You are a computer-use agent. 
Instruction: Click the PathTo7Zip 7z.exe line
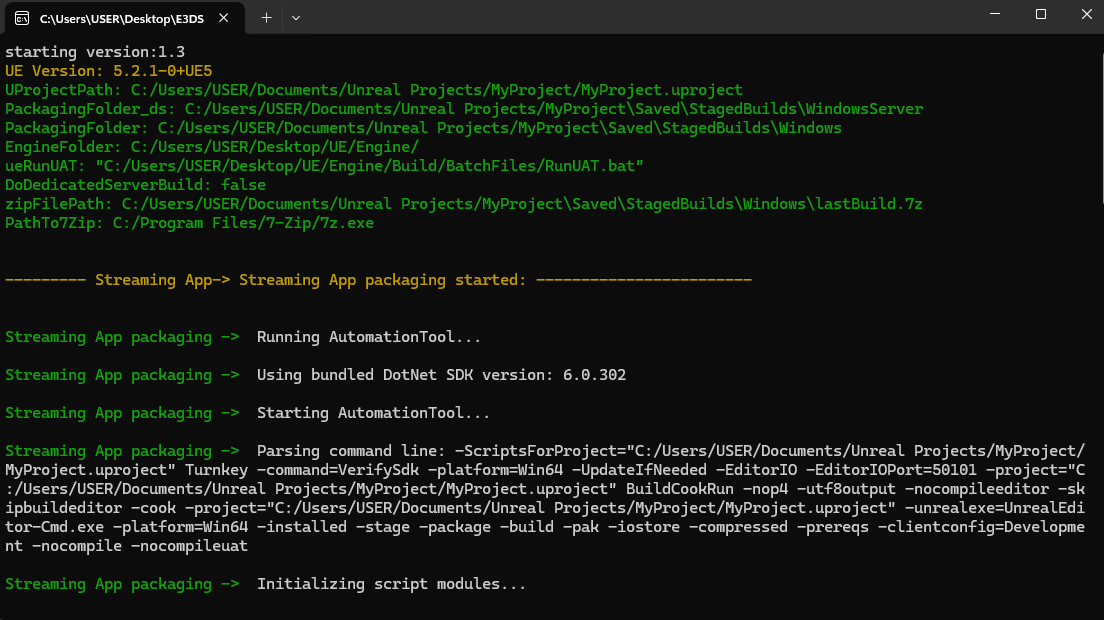[x=189, y=223]
